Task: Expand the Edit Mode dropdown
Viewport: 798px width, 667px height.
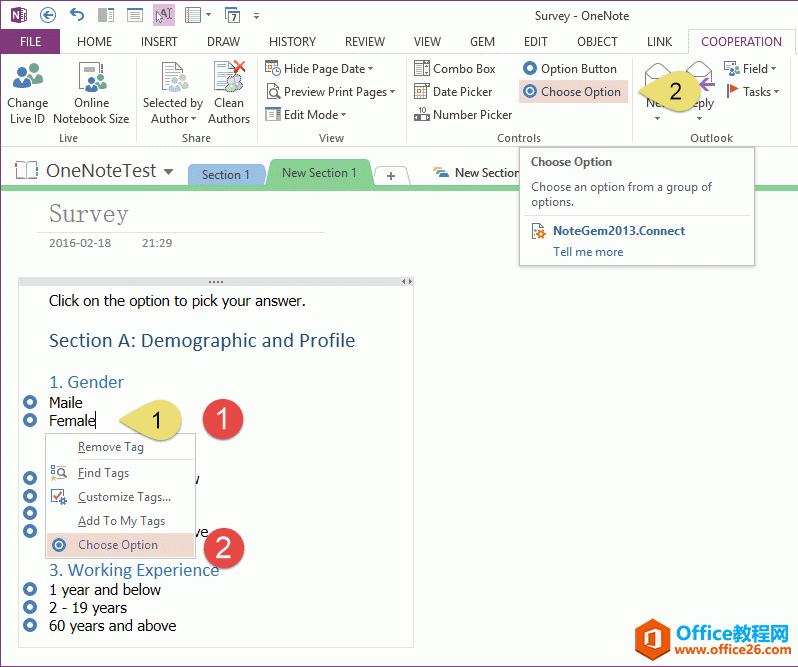Action: click(344, 115)
